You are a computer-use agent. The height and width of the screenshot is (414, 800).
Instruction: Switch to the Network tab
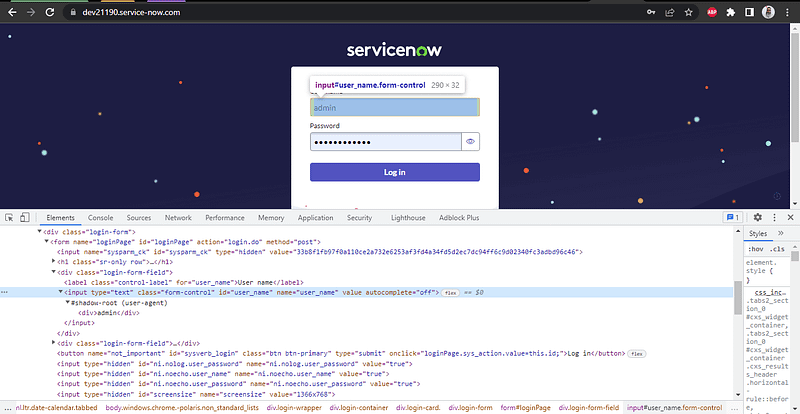[178, 217]
